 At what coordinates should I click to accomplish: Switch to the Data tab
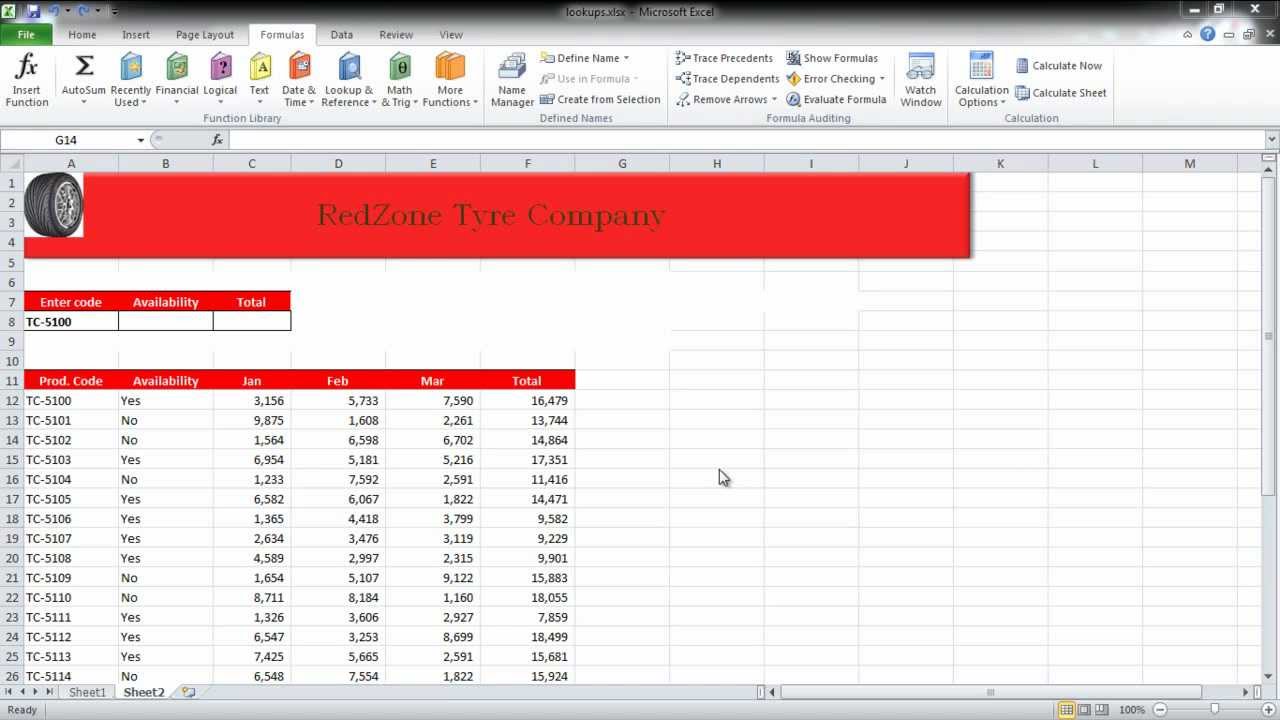(x=342, y=34)
